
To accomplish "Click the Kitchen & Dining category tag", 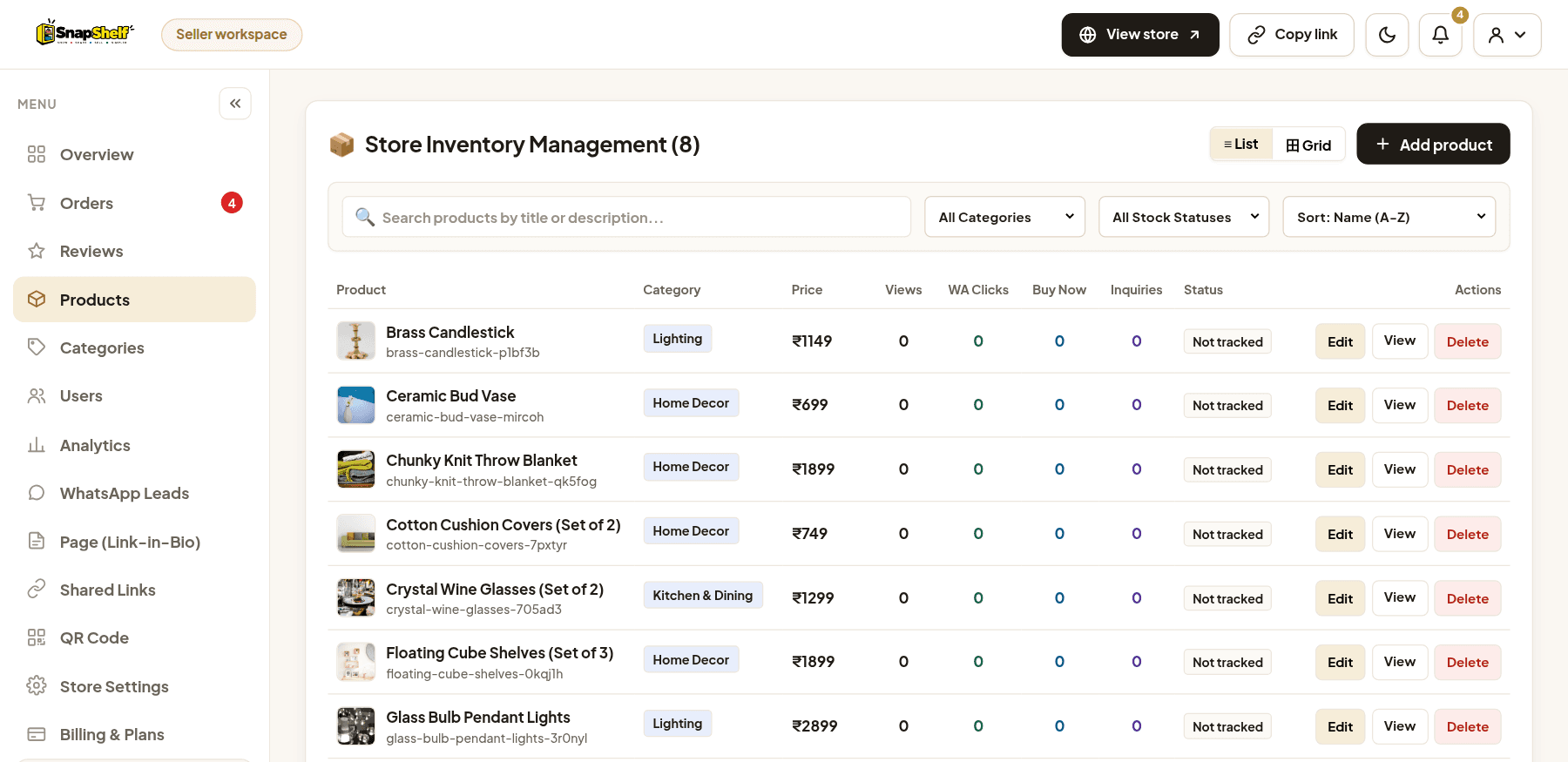I will click(x=703, y=596).
